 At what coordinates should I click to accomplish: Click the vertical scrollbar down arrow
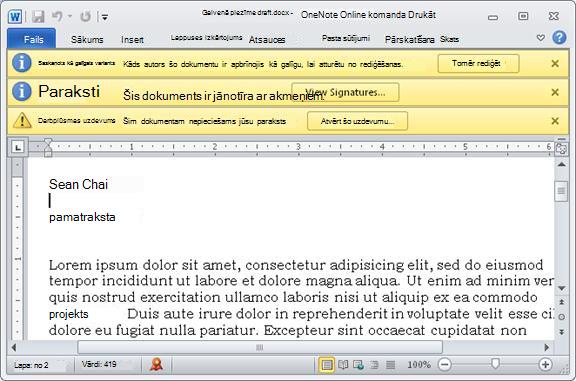(x=561, y=288)
